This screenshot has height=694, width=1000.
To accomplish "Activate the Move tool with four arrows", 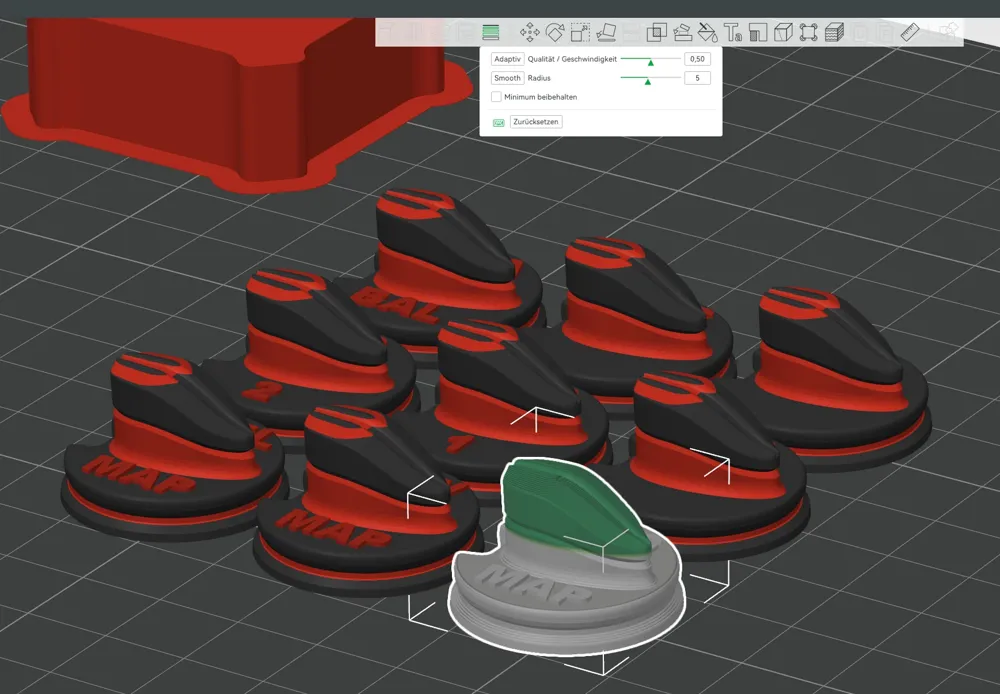I will coord(529,32).
